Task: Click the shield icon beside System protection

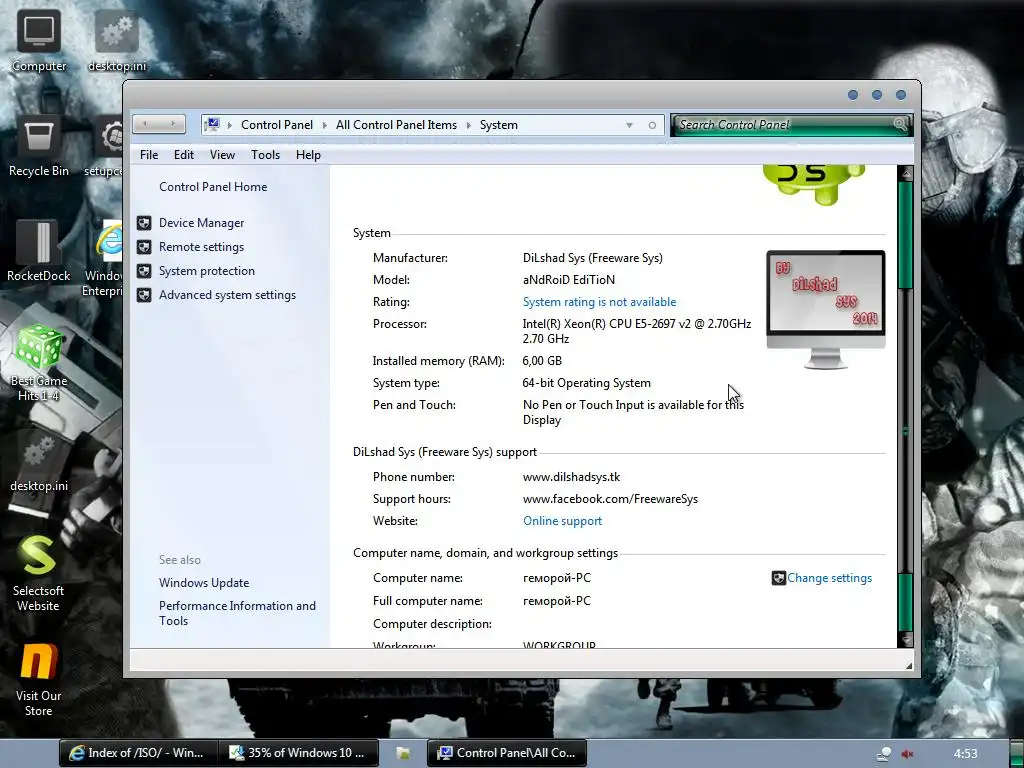Action: pyautogui.click(x=144, y=271)
